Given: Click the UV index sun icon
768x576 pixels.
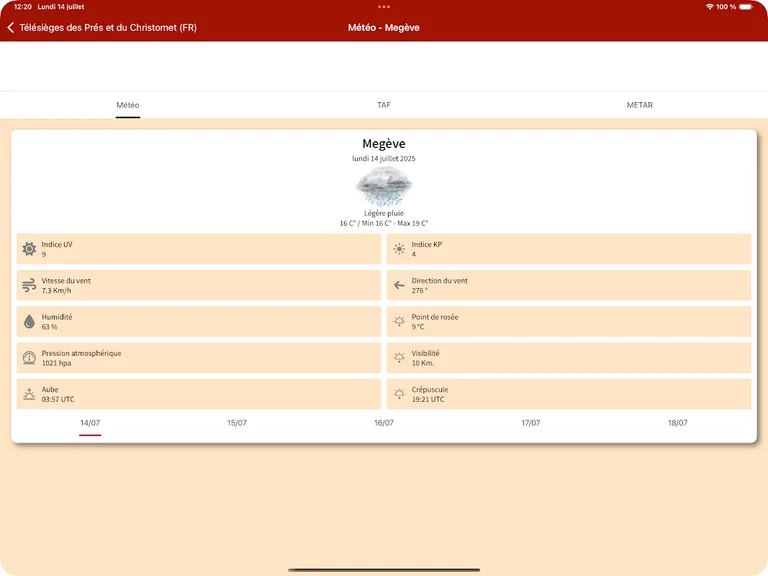Looking at the screenshot, I should pyautogui.click(x=29, y=249).
